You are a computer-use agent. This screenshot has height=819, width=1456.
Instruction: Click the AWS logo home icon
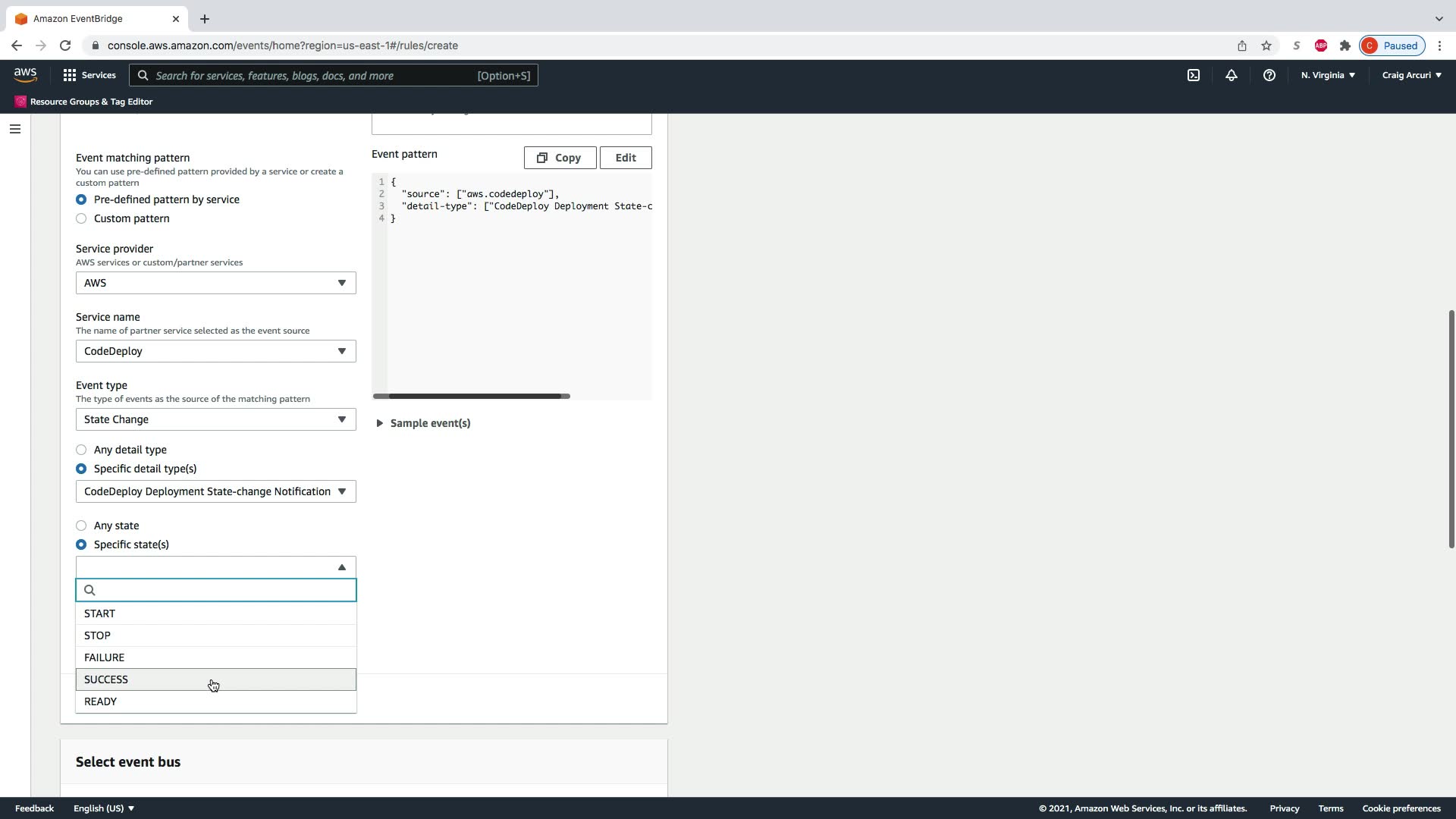coord(25,75)
